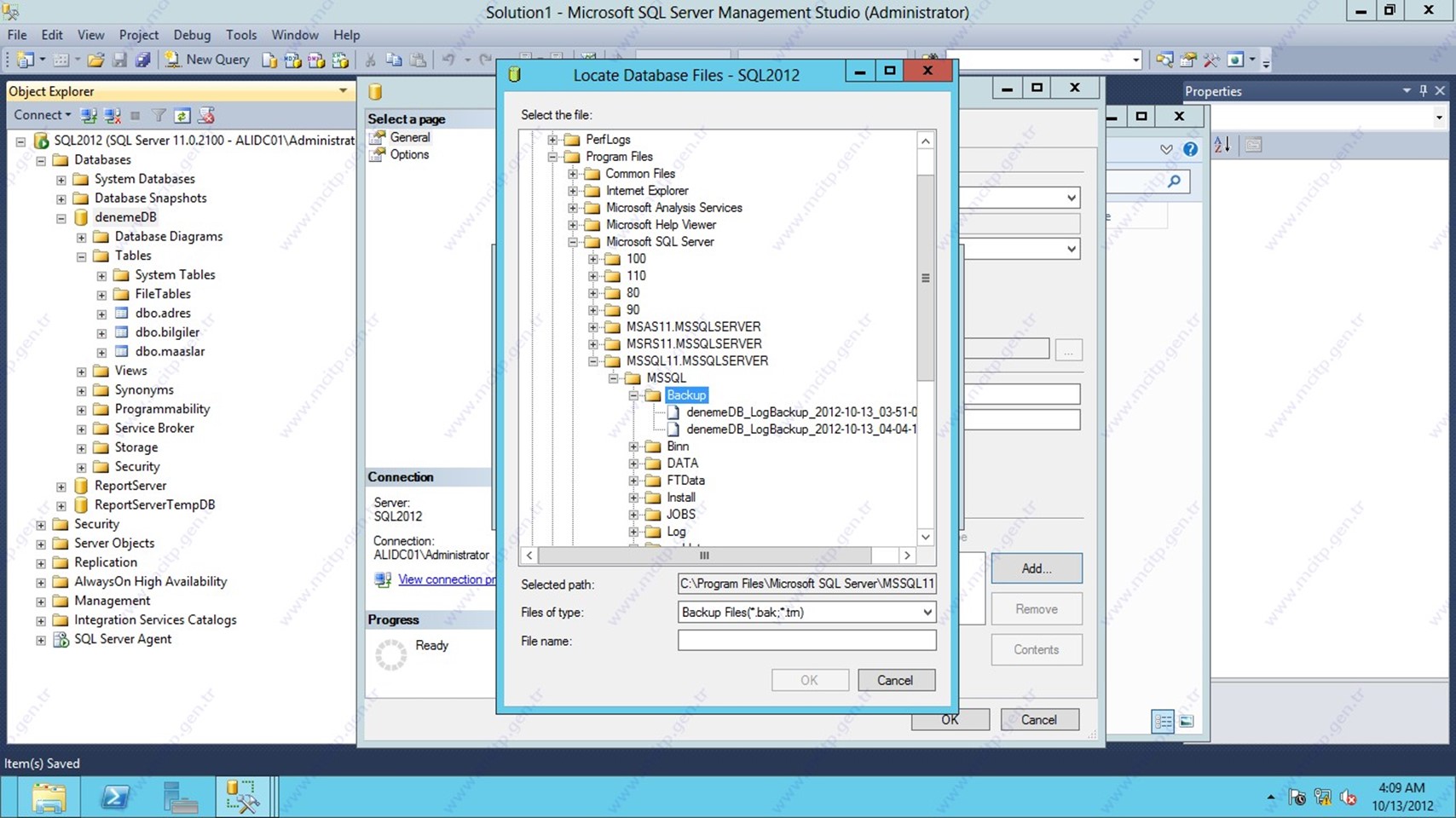
Task: Open the Files of type dropdown
Action: [x=927, y=612]
